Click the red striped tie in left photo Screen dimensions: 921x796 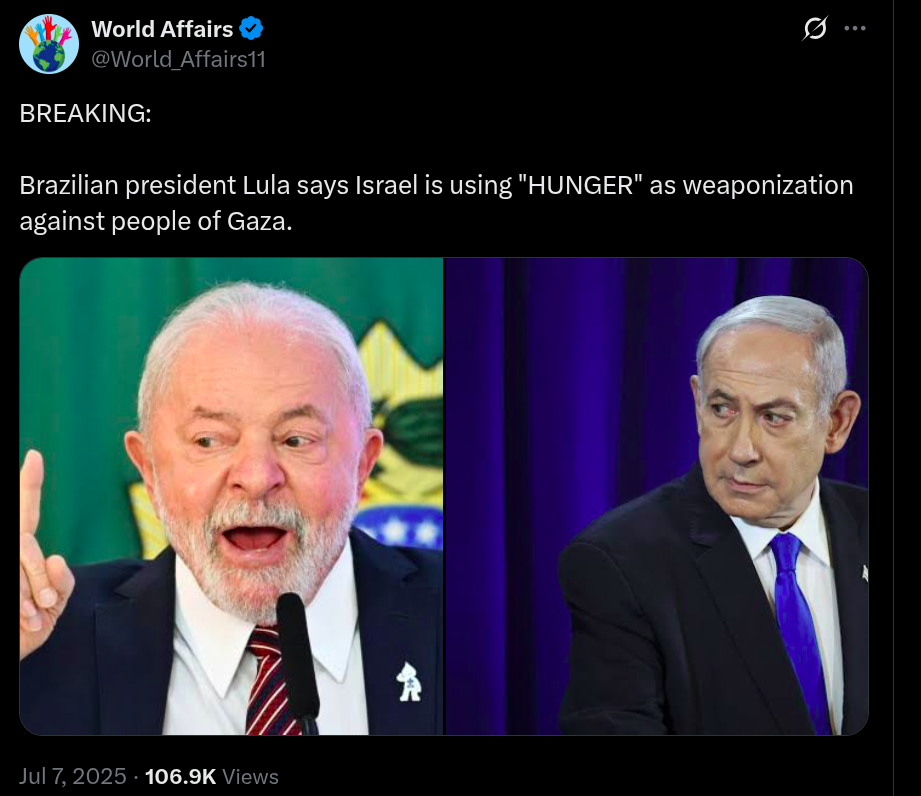click(x=270, y=681)
